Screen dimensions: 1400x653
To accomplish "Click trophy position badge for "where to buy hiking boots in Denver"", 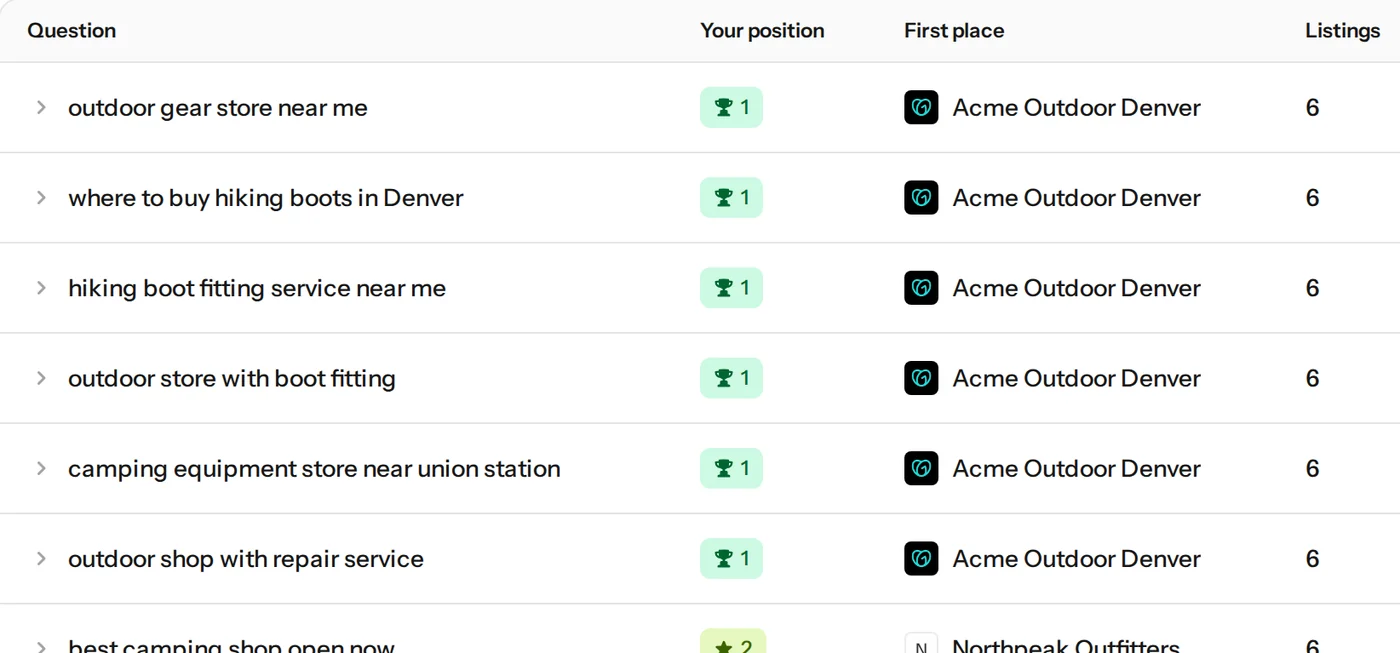I will tap(731, 197).
